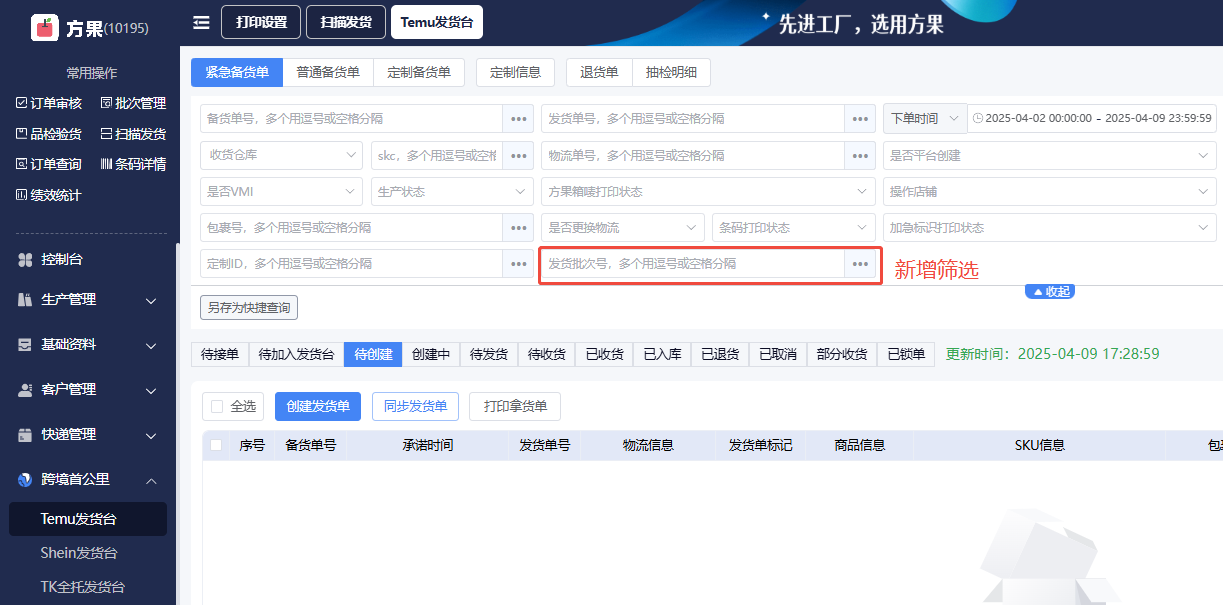1223x605 pixels.
Task: Expand the 下单时间 date type selector
Action: (924, 119)
